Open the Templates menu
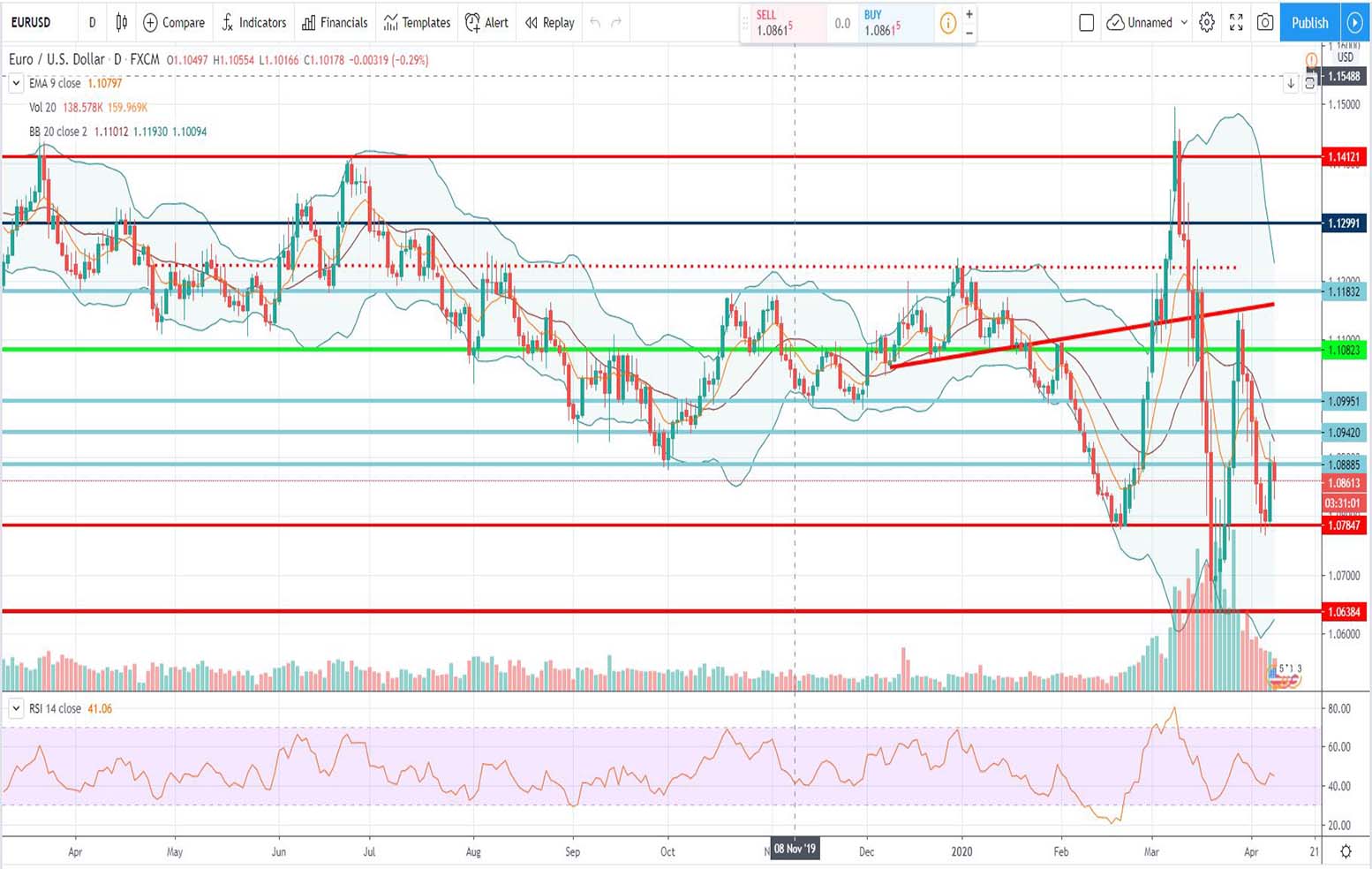This screenshot has width=1372, height=869. click(x=417, y=22)
